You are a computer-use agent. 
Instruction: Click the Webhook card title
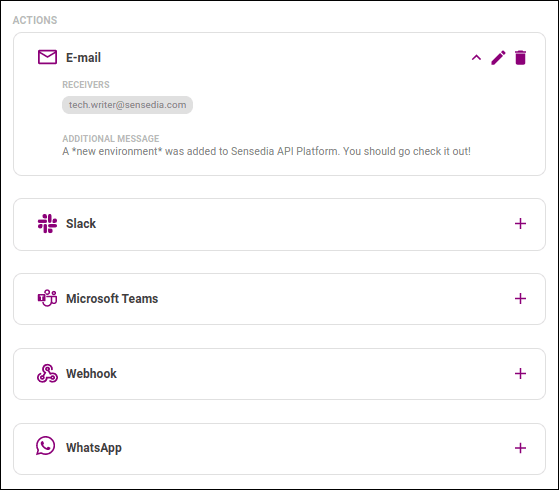[91, 373]
